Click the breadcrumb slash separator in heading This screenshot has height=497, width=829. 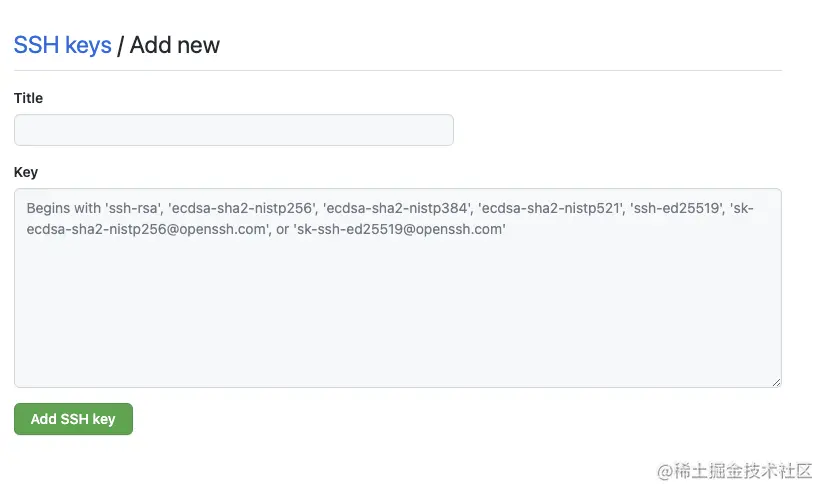click(120, 45)
